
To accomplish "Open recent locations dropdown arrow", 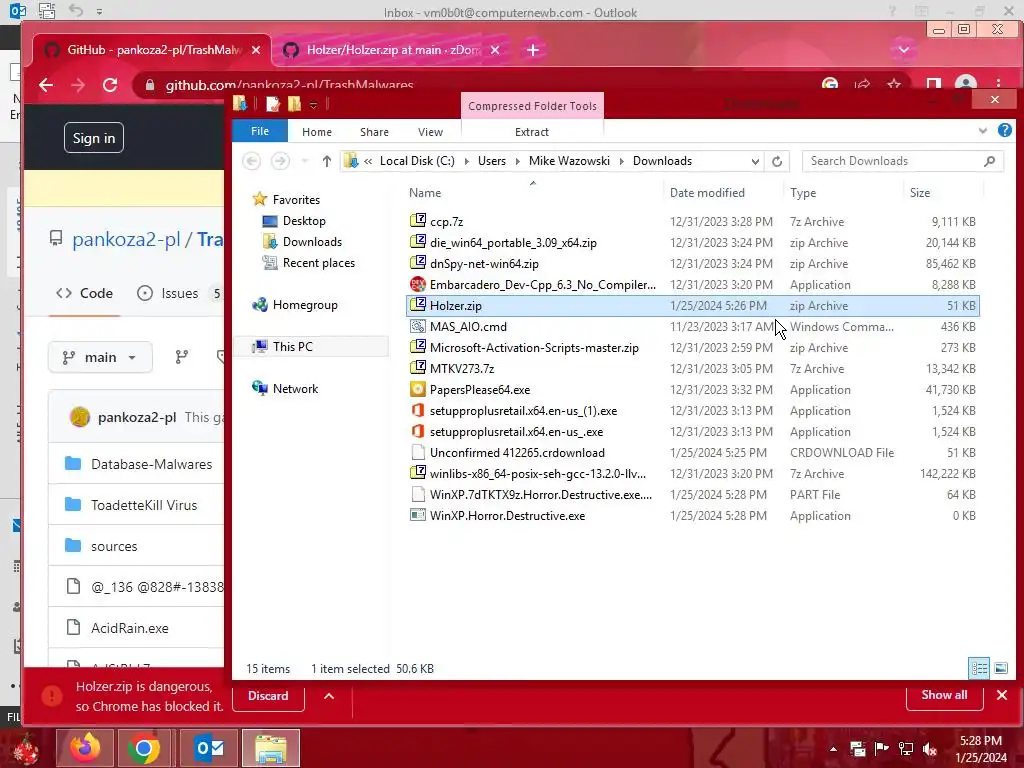I will [304, 161].
